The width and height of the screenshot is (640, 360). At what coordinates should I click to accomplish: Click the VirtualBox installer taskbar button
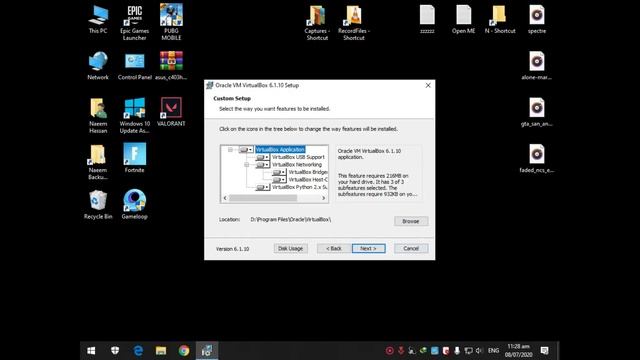(x=207, y=351)
